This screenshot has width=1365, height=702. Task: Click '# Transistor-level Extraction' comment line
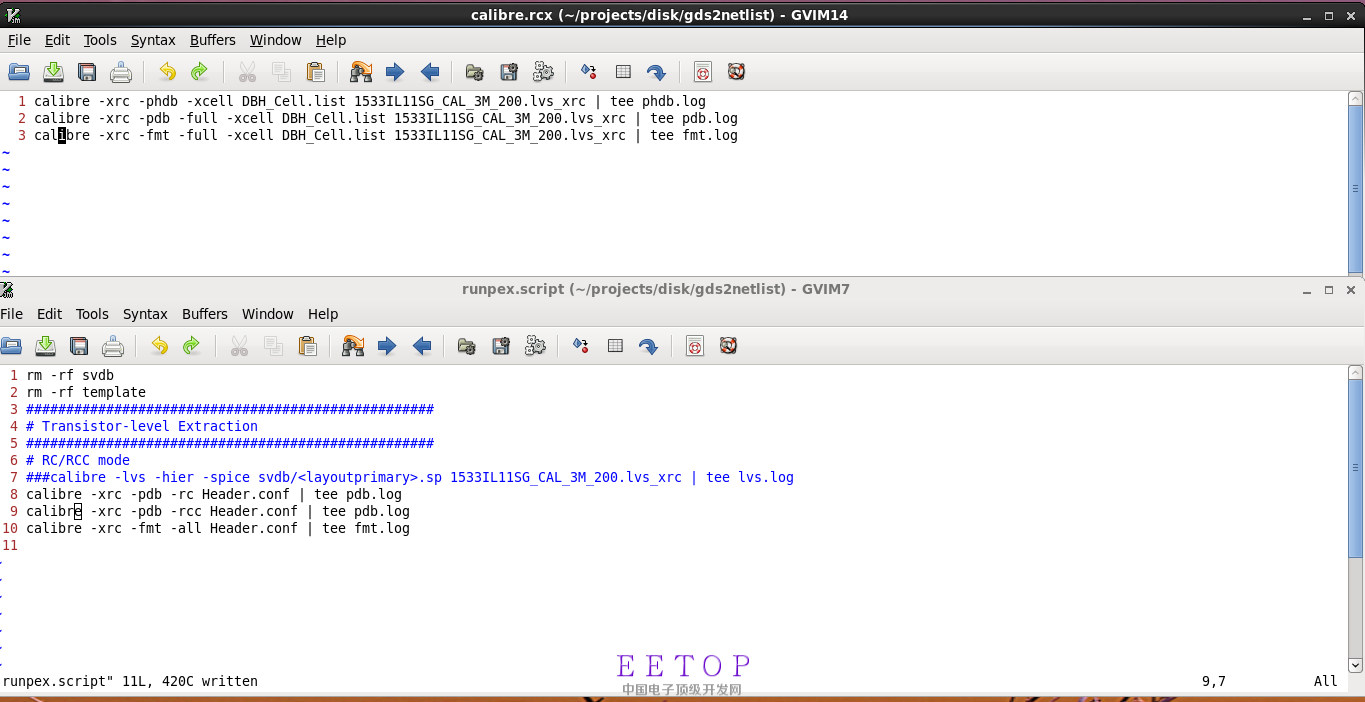click(x=142, y=426)
